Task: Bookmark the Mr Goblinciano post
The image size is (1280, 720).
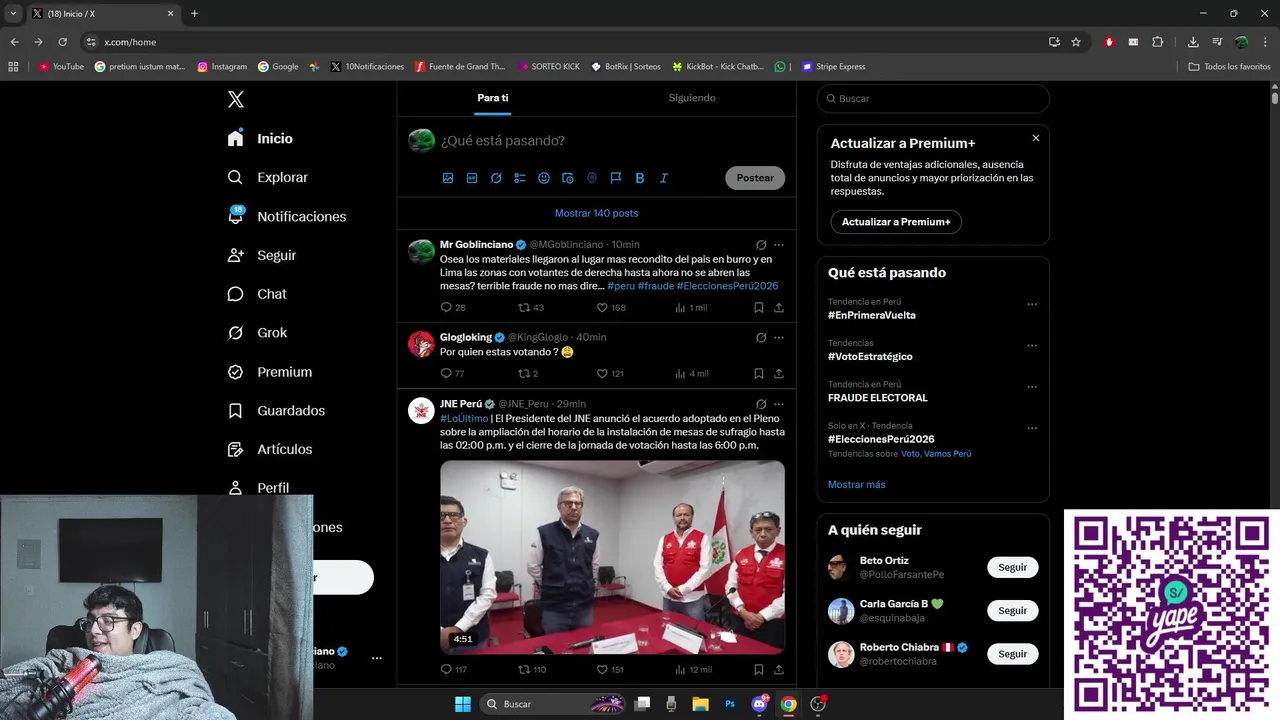Action: coord(759,308)
